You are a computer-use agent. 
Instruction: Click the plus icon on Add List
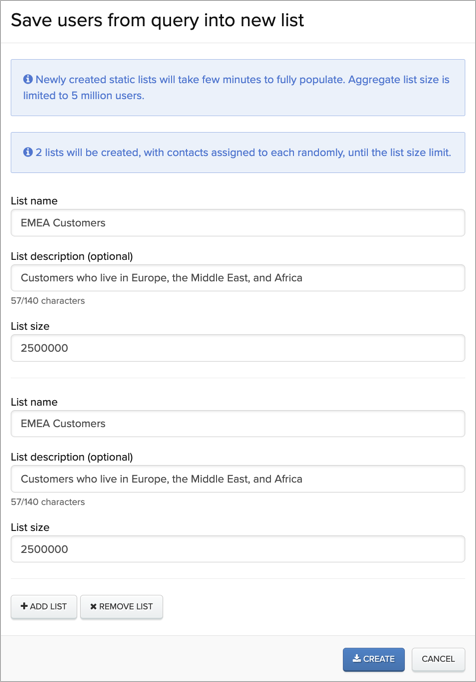24,606
